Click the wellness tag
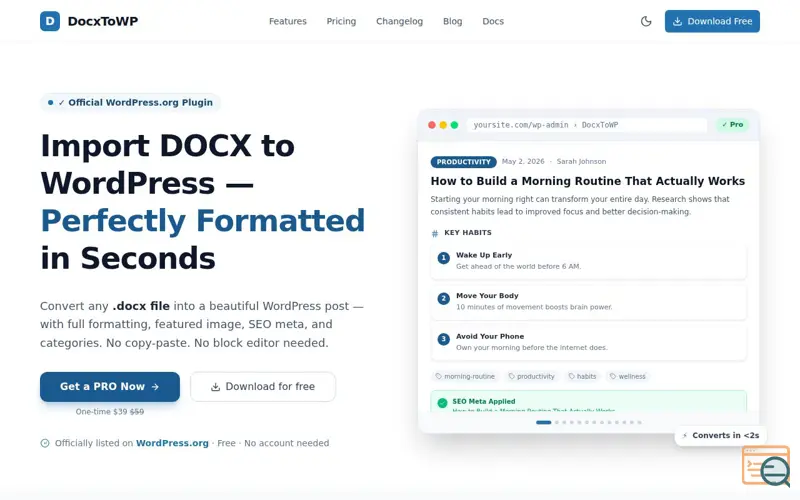The height and width of the screenshot is (500, 800). [x=627, y=377]
